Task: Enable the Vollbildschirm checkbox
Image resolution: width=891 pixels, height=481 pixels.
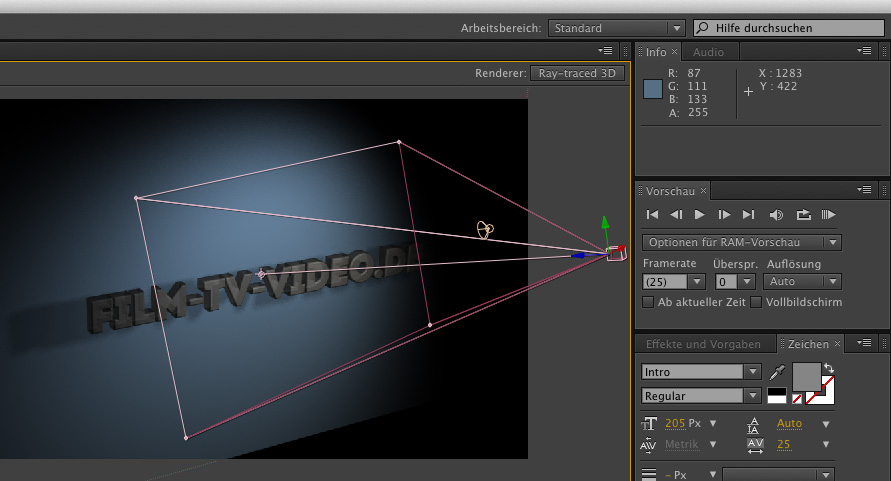Action: coord(756,302)
